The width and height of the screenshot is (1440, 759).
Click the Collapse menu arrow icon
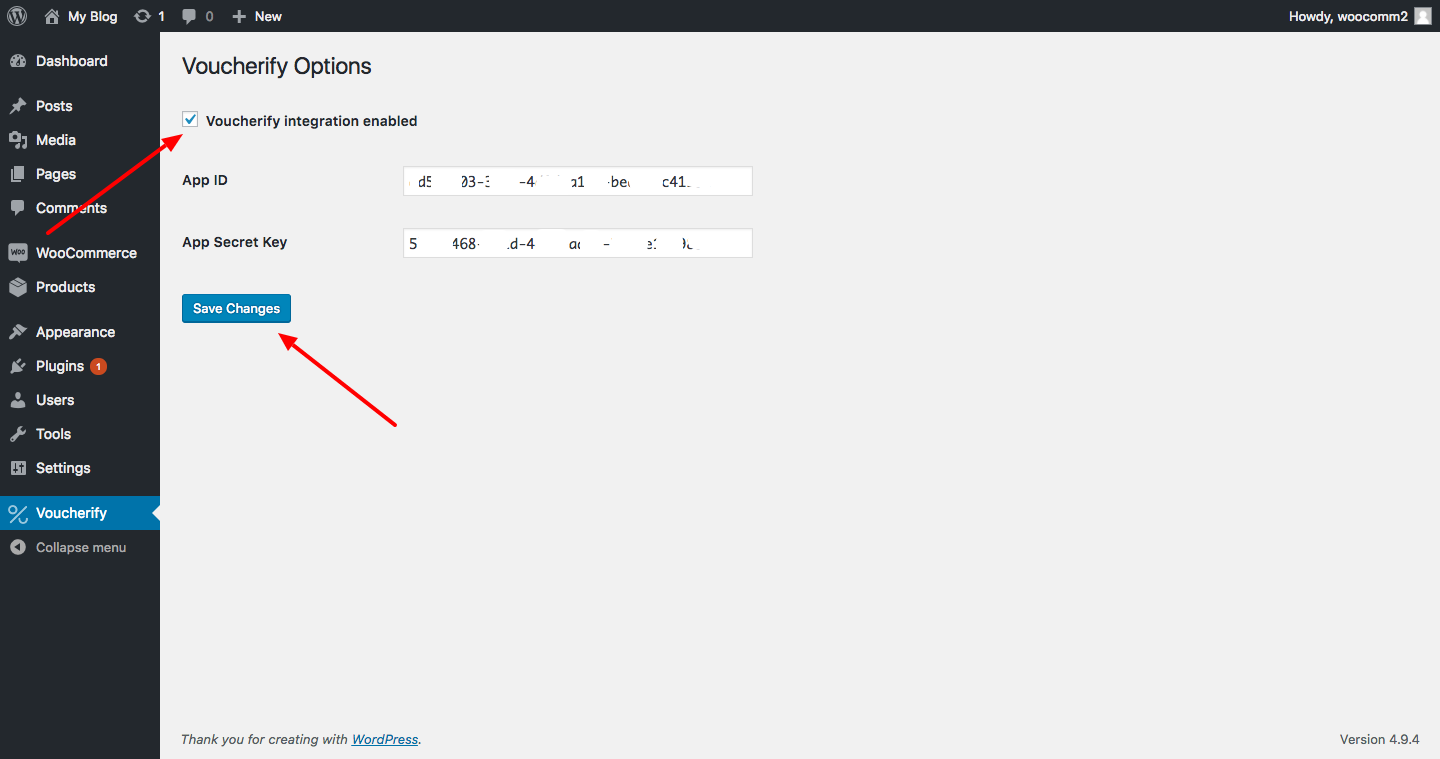[17, 548]
